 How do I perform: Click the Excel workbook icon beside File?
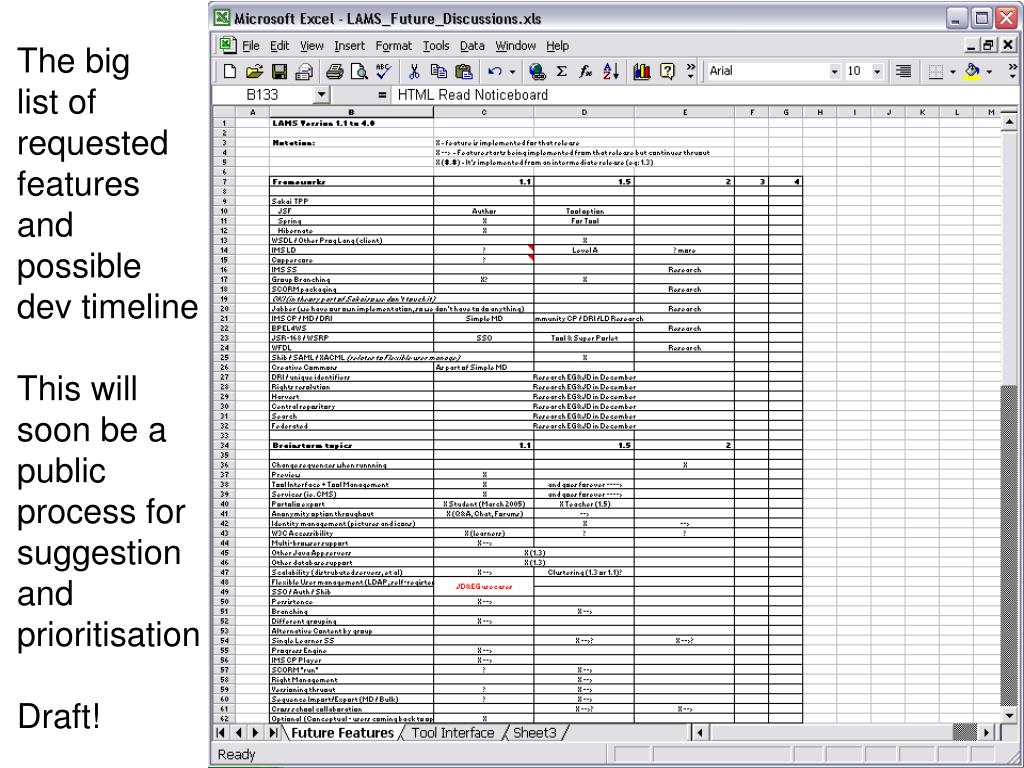(x=227, y=45)
